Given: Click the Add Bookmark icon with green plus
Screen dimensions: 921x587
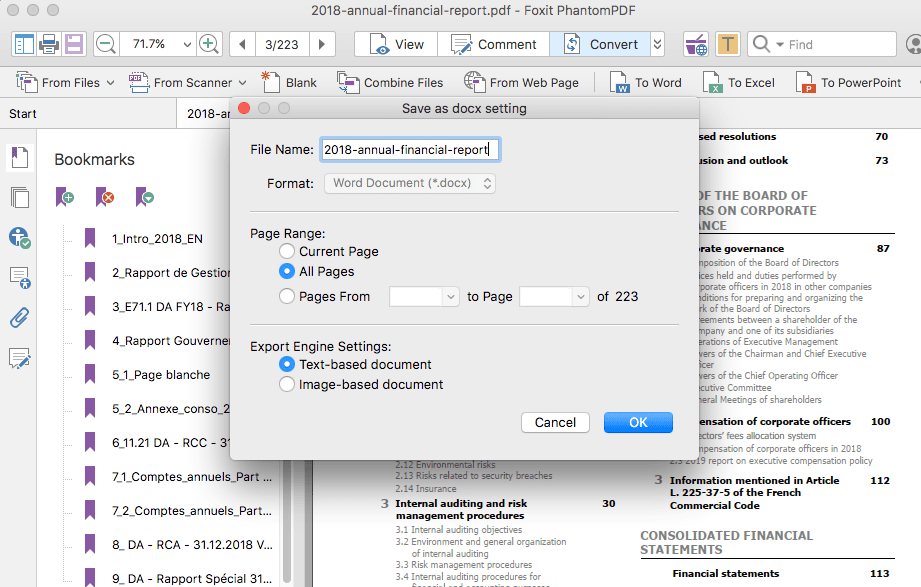Looking at the screenshot, I should [64, 198].
